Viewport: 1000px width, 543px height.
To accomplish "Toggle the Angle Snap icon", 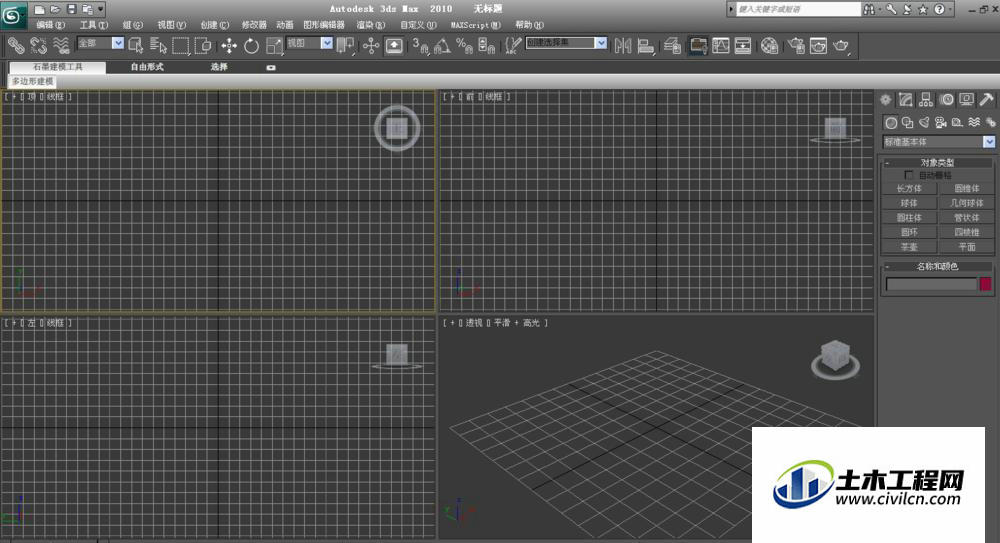I will point(443,45).
